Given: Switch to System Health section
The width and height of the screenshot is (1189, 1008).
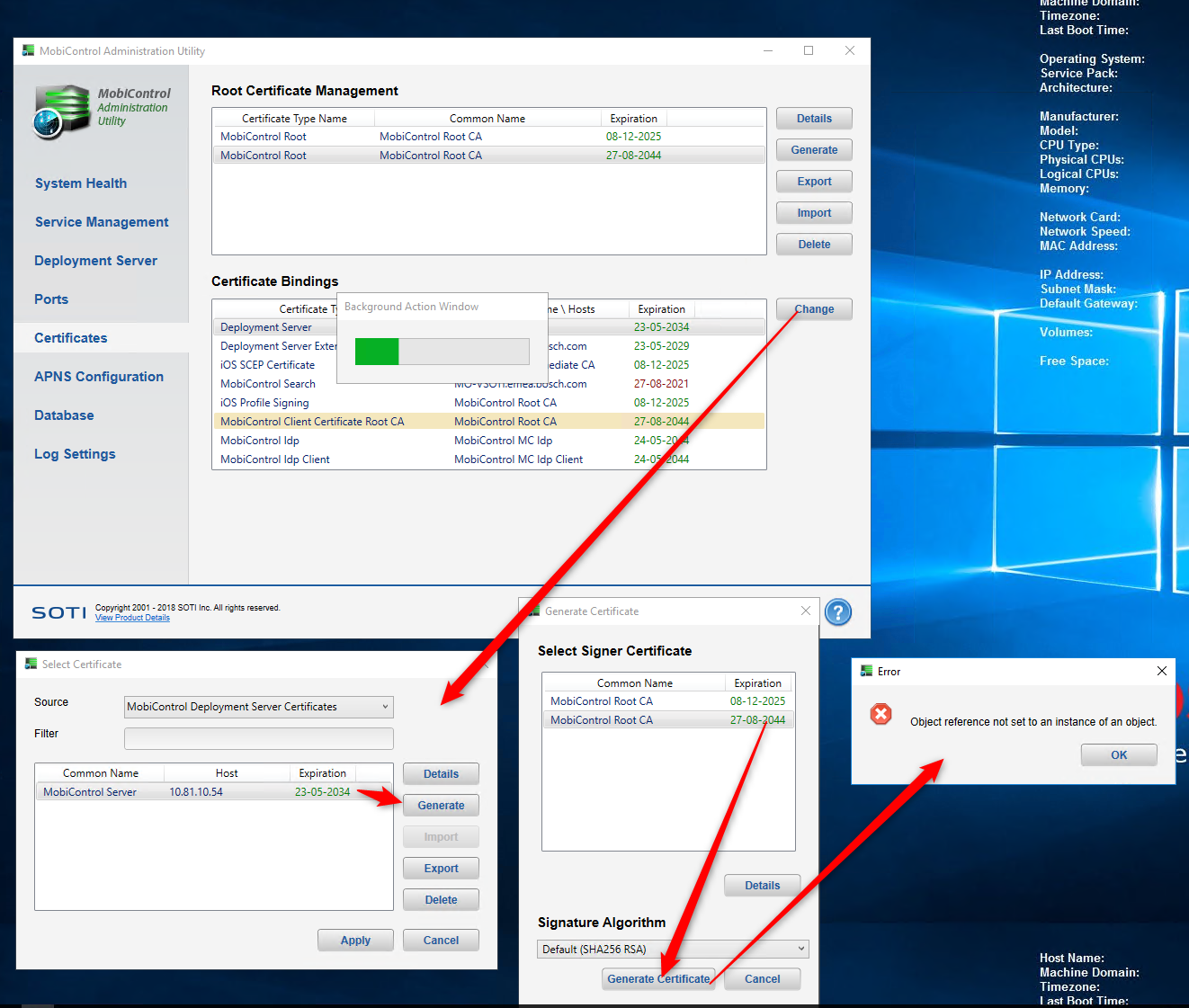Looking at the screenshot, I should click(x=81, y=183).
